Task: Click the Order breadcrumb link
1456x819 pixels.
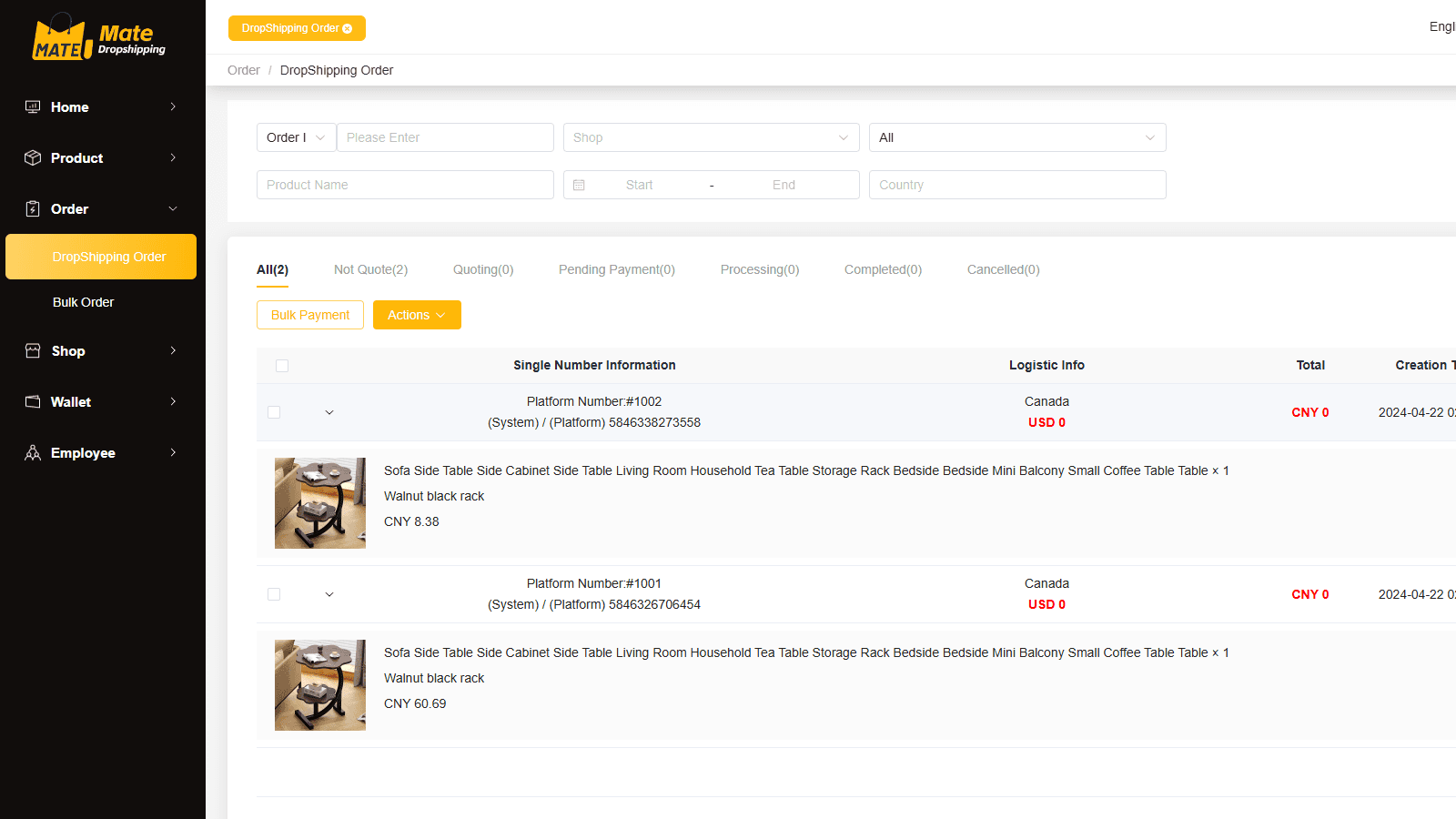Action: tap(244, 70)
